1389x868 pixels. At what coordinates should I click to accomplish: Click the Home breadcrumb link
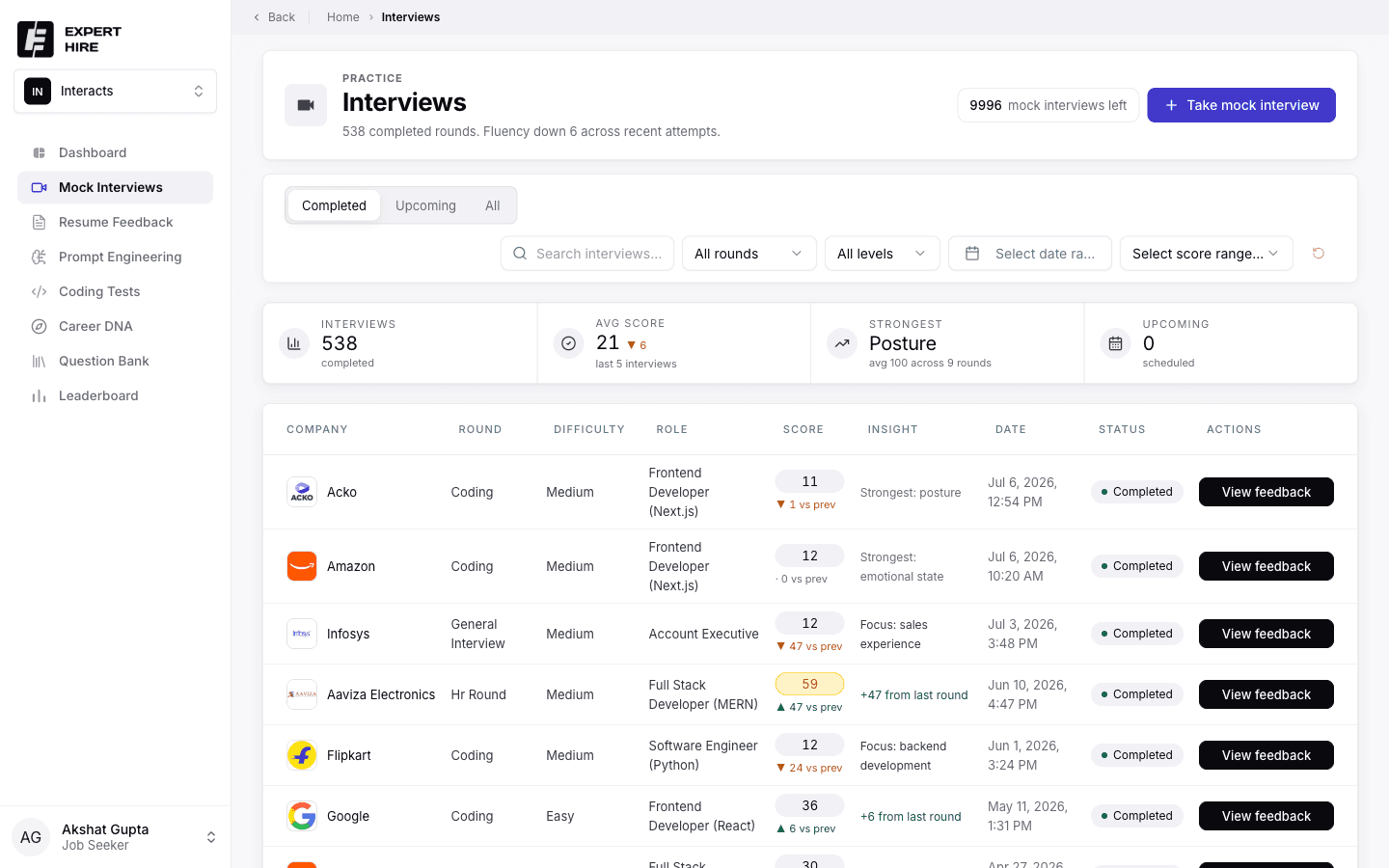coord(343,17)
